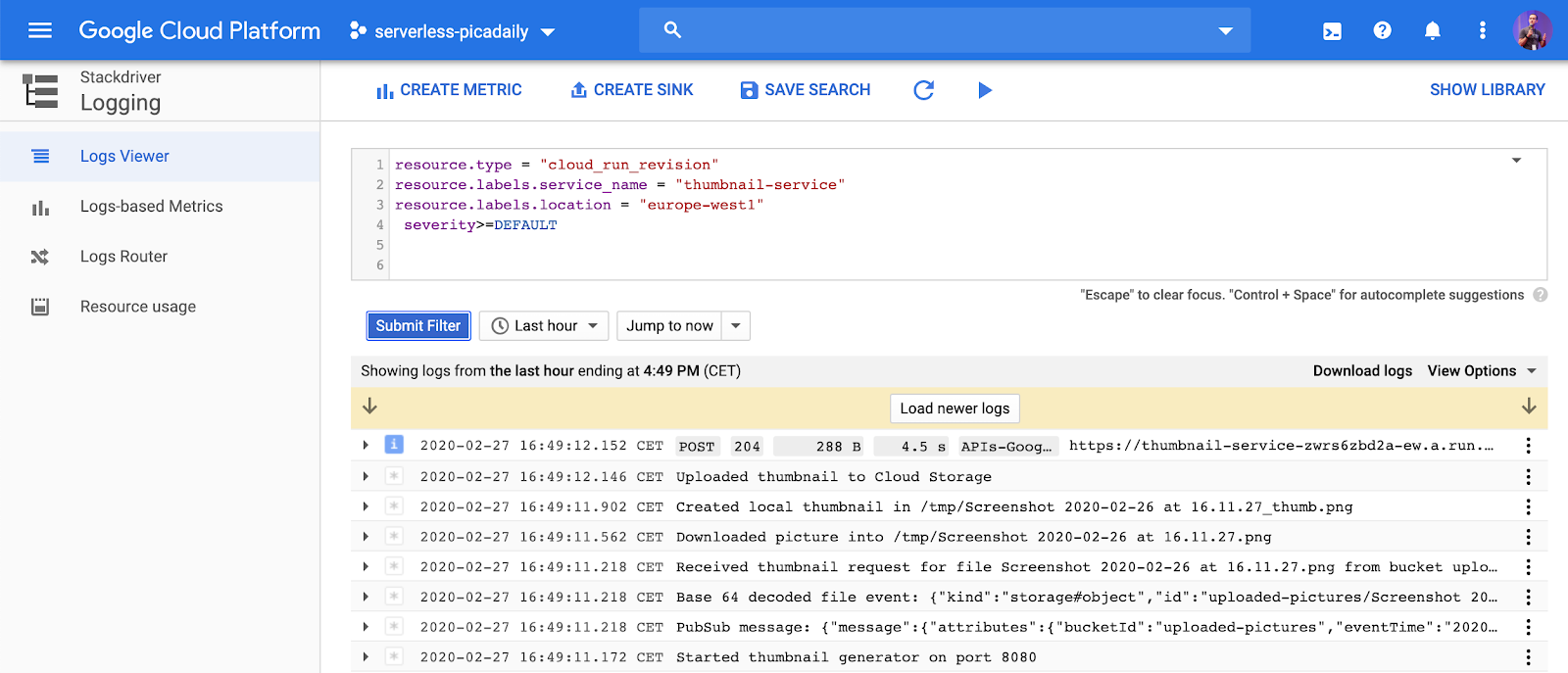Click the help icon beside autocomplete hint
The image size is (1568, 673).
(1540, 295)
